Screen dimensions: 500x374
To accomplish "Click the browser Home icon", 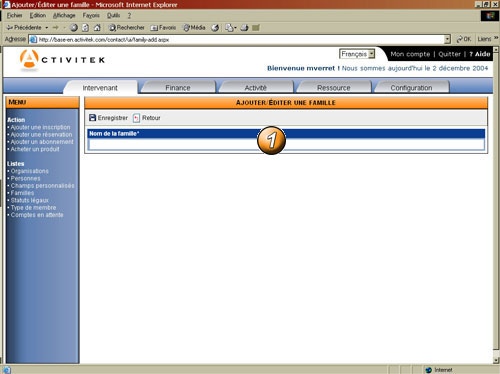I will [x=97, y=28].
